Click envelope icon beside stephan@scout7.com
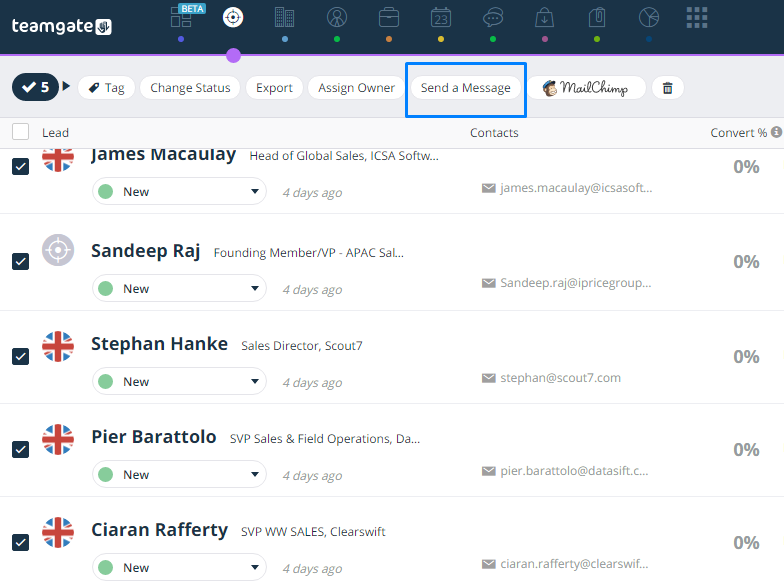 [x=488, y=378]
